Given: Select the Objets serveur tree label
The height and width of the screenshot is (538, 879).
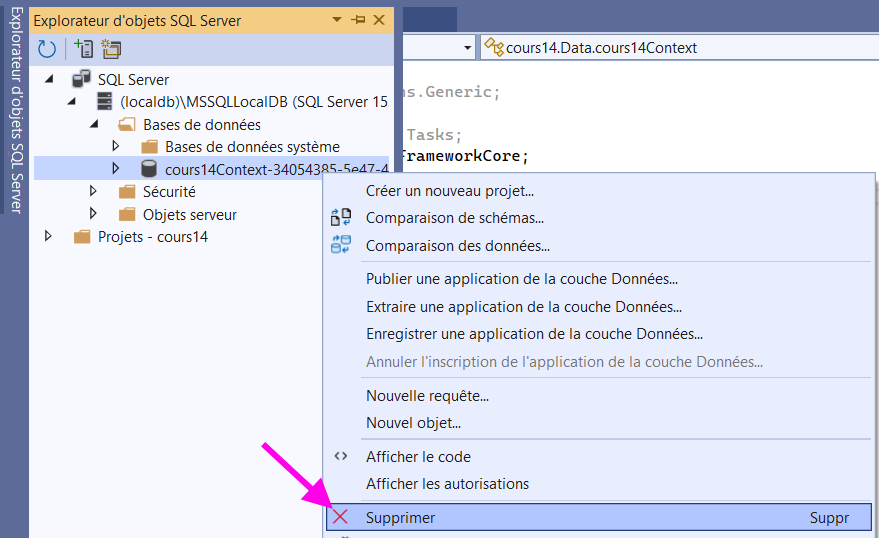Looking at the screenshot, I should [189, 215].
